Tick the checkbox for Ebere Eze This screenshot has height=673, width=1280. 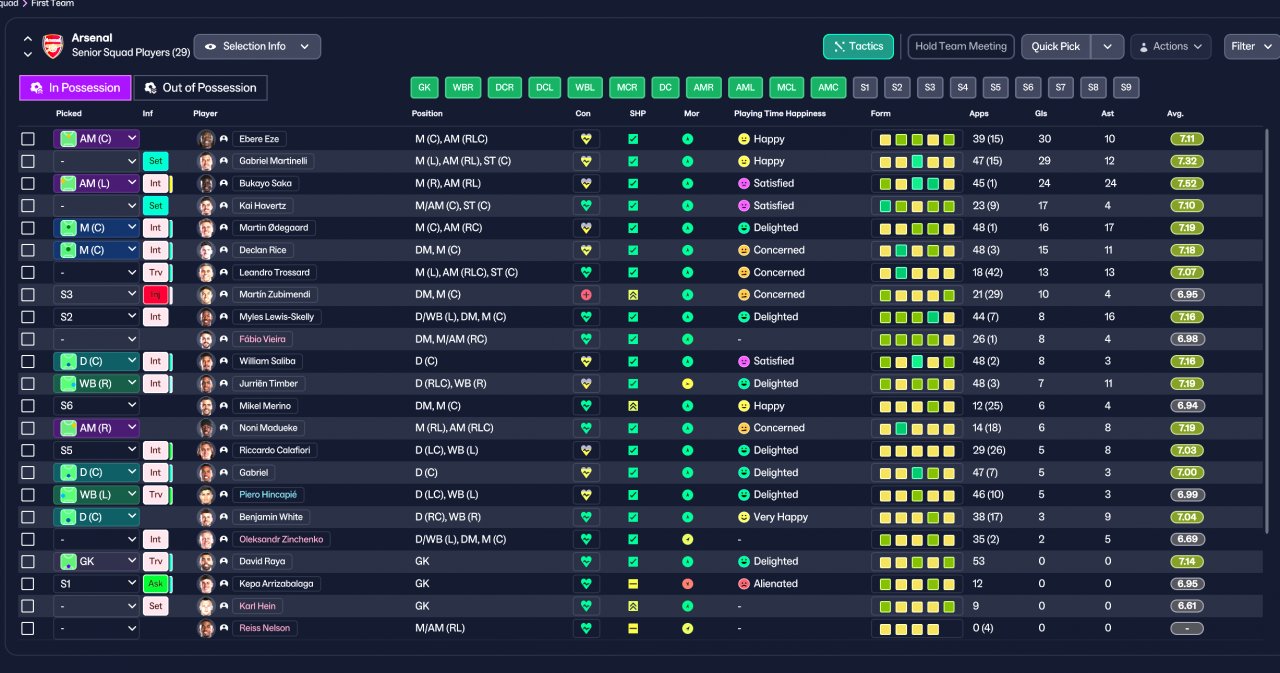(28, 139)
